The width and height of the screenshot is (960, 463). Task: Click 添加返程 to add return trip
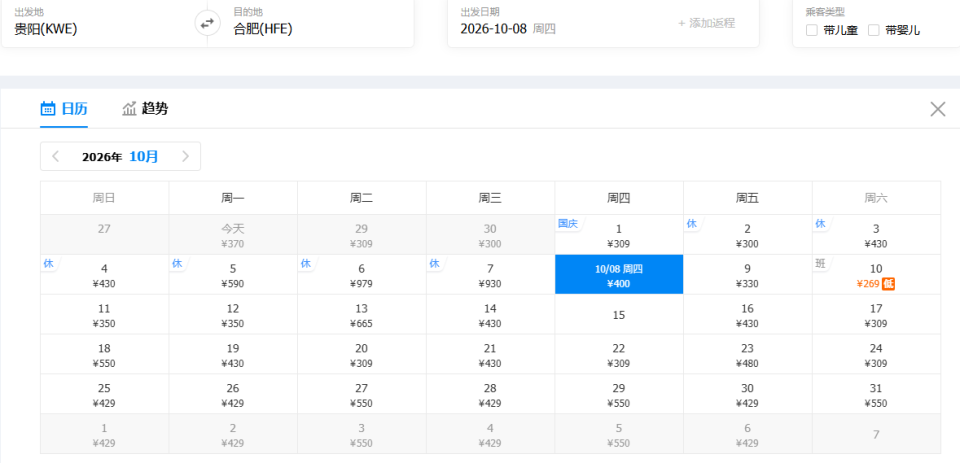706,23
